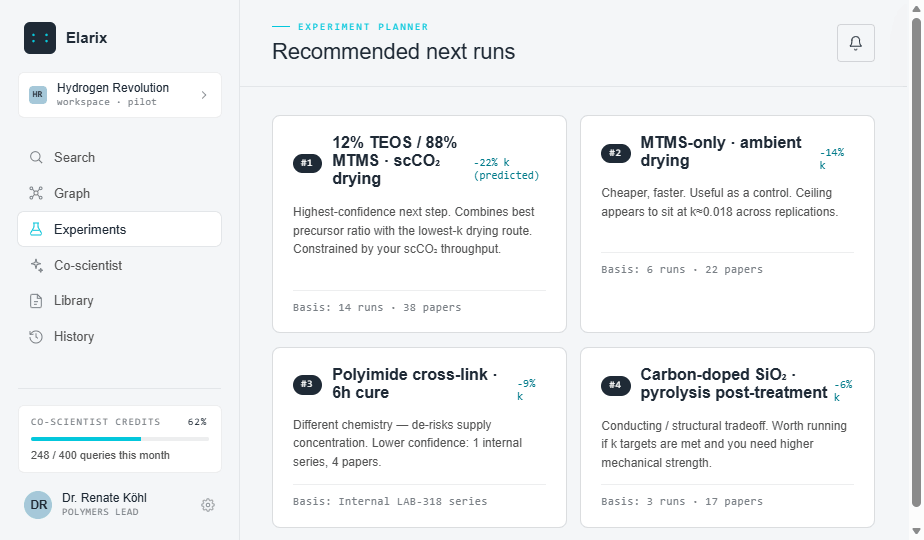Click the scrollbar up arrow
924x540 pixels.
click(916, 8)
